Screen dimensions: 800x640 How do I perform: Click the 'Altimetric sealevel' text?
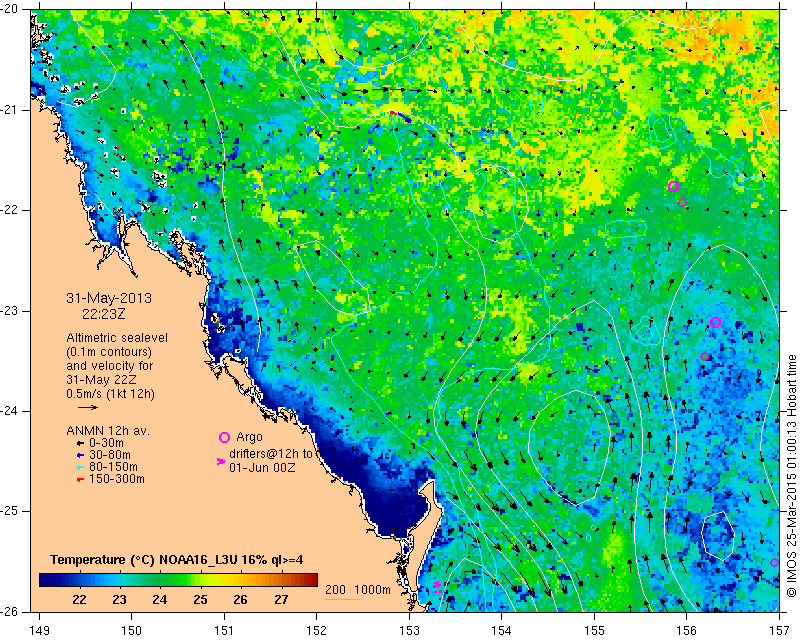coord(117,338)
